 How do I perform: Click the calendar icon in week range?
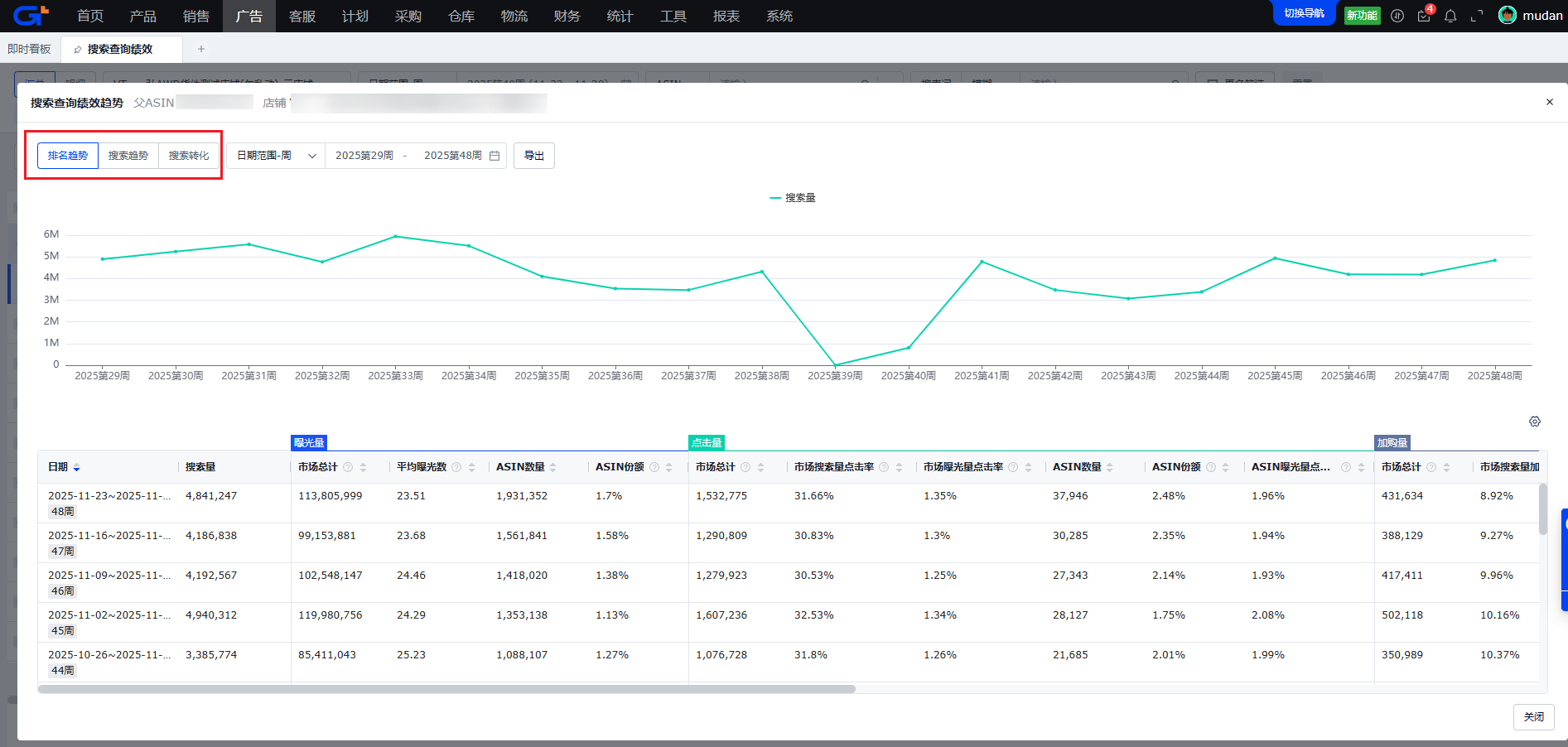click(495, 156)
